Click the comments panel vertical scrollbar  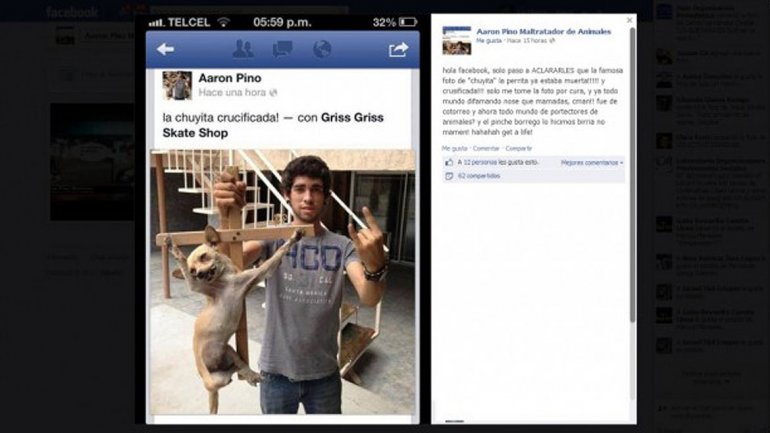click(x=632, y=175)
